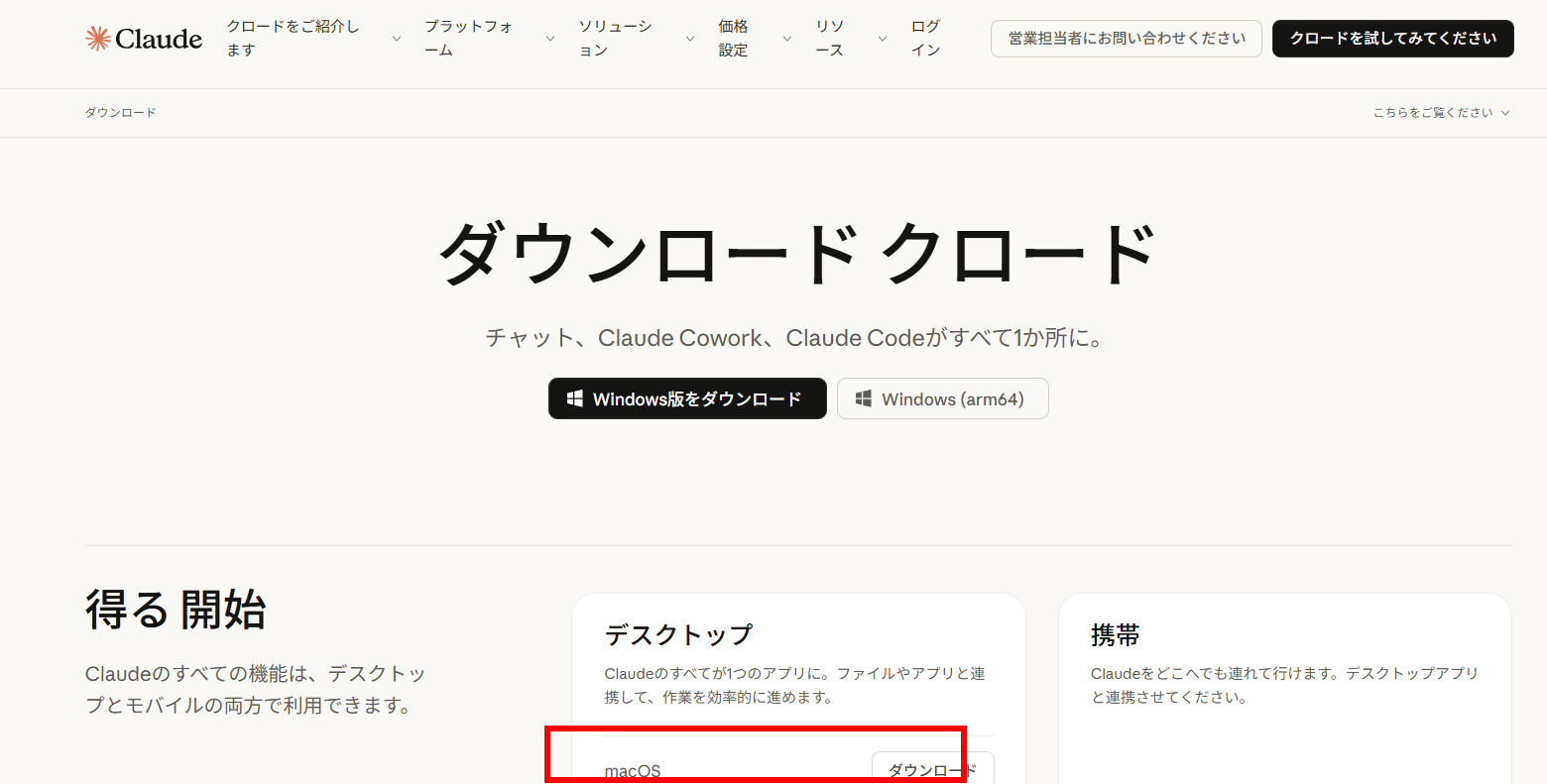Click the 携帯 mobile card
Screen dimensions: 1547x784
(x=1284, y=684)
